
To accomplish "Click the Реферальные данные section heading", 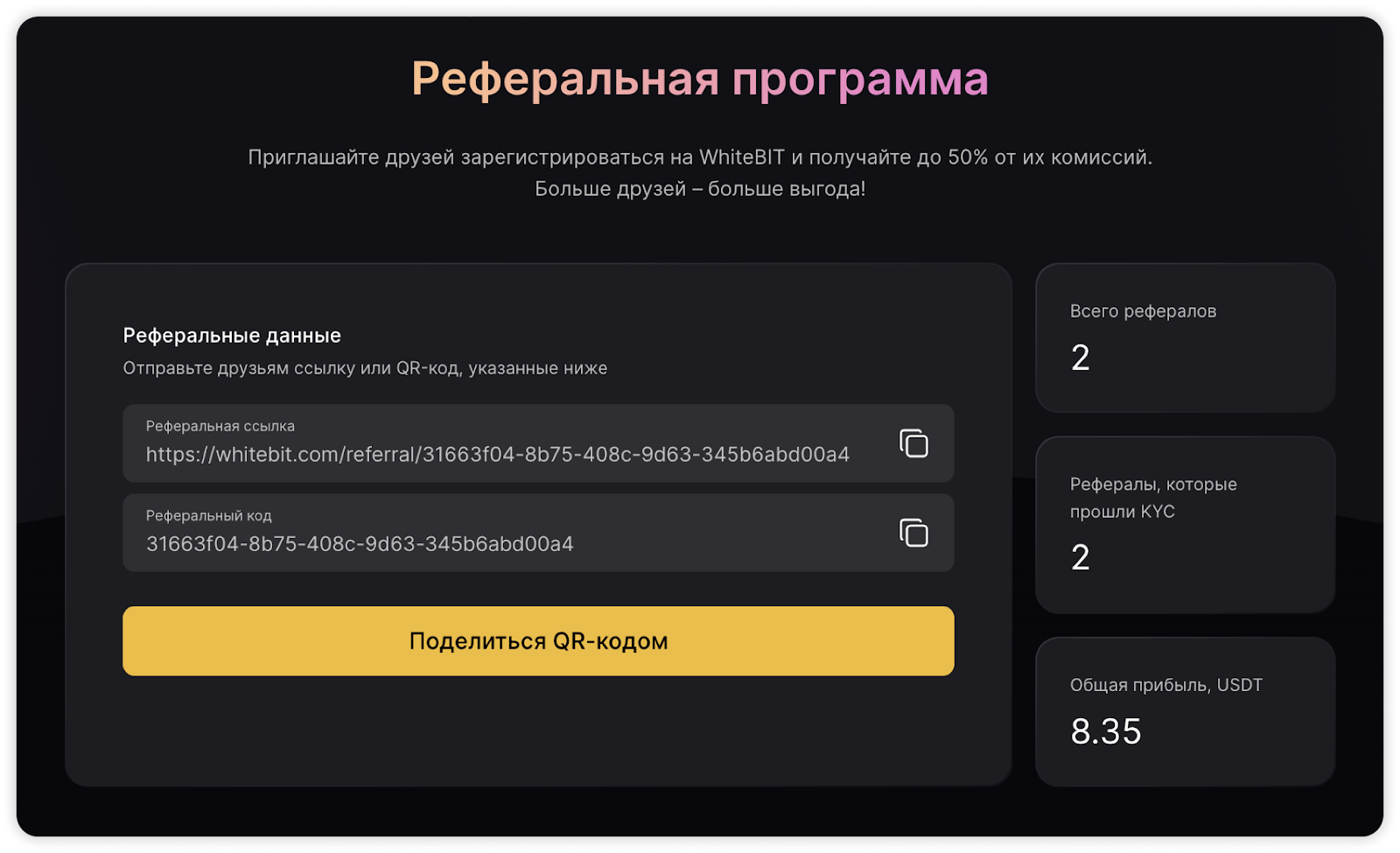I will (x=232, y=336).
